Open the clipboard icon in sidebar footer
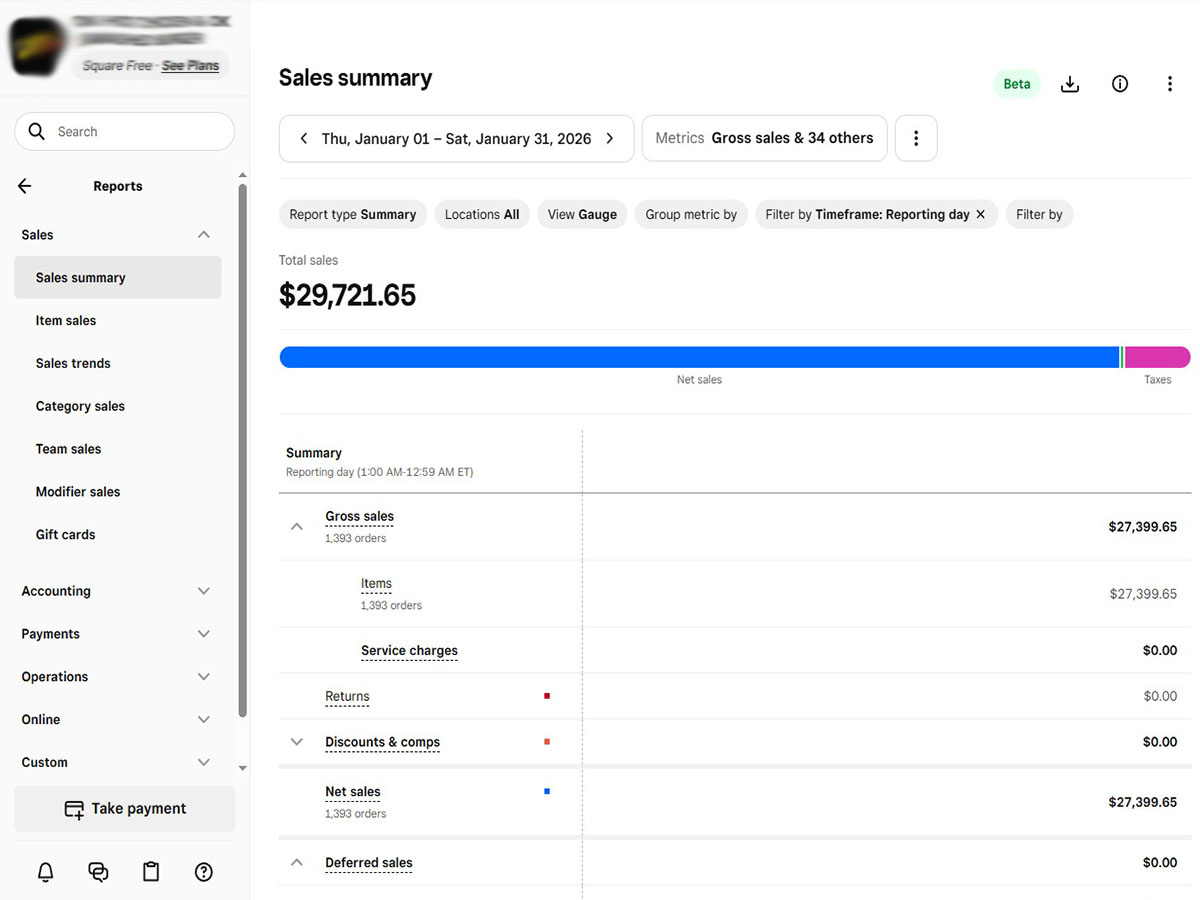Image resolution: width=1200 pixels, height=900 pixels. click(x=151, y=872)
